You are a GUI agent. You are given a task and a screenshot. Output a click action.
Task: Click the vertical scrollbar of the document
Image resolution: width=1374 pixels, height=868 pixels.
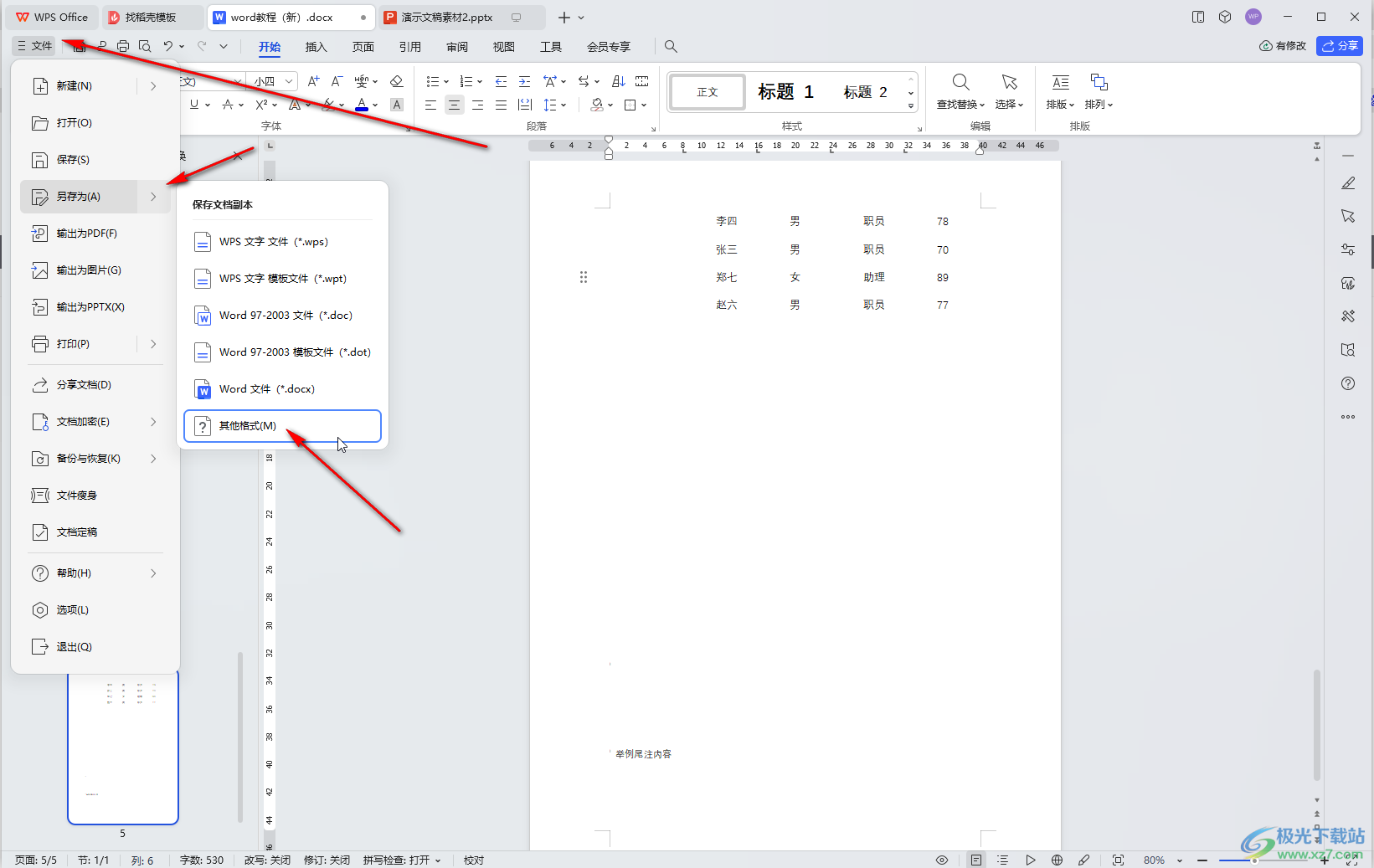[1317, 724]
